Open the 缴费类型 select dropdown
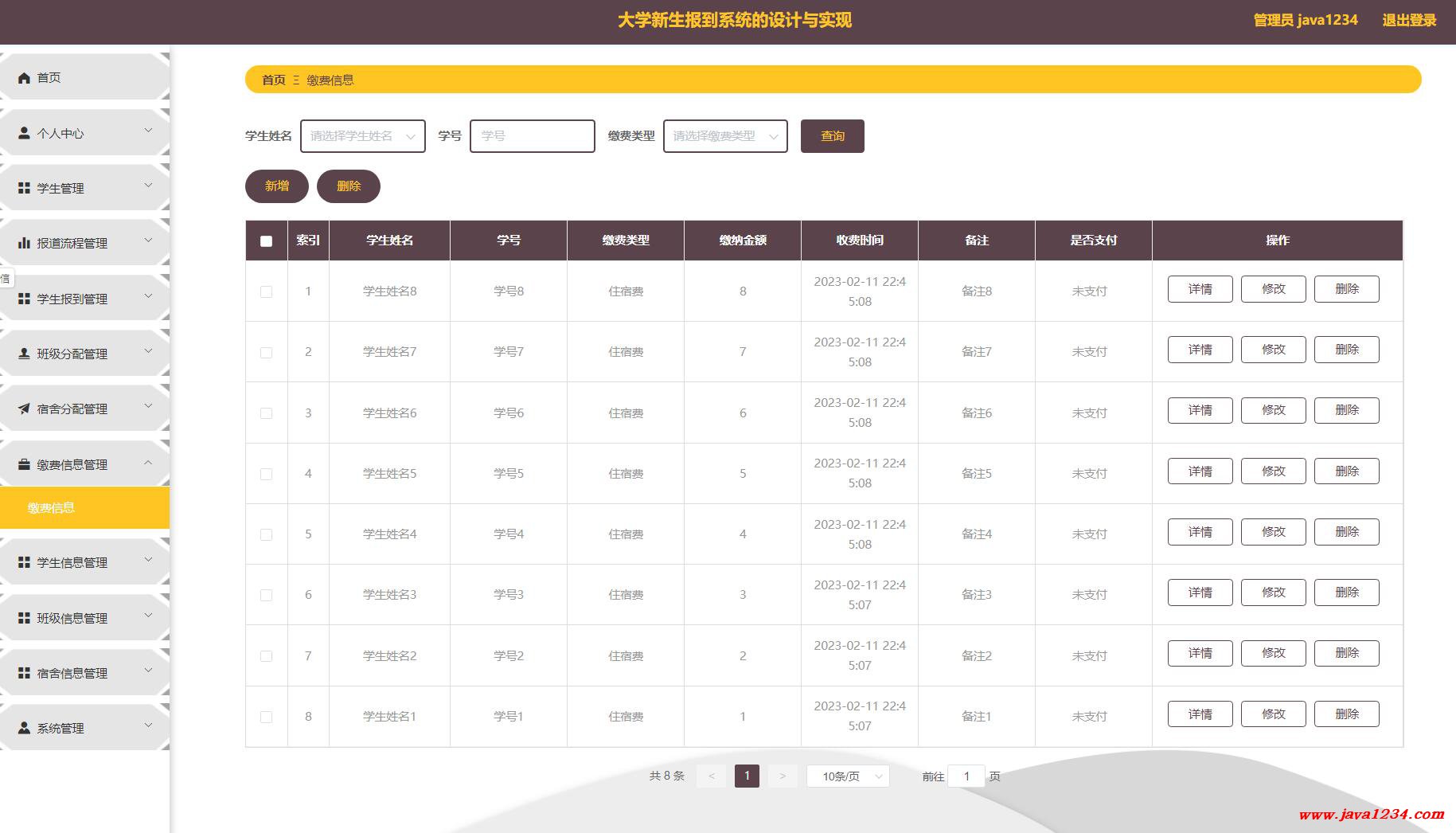 tap(725, 136)
